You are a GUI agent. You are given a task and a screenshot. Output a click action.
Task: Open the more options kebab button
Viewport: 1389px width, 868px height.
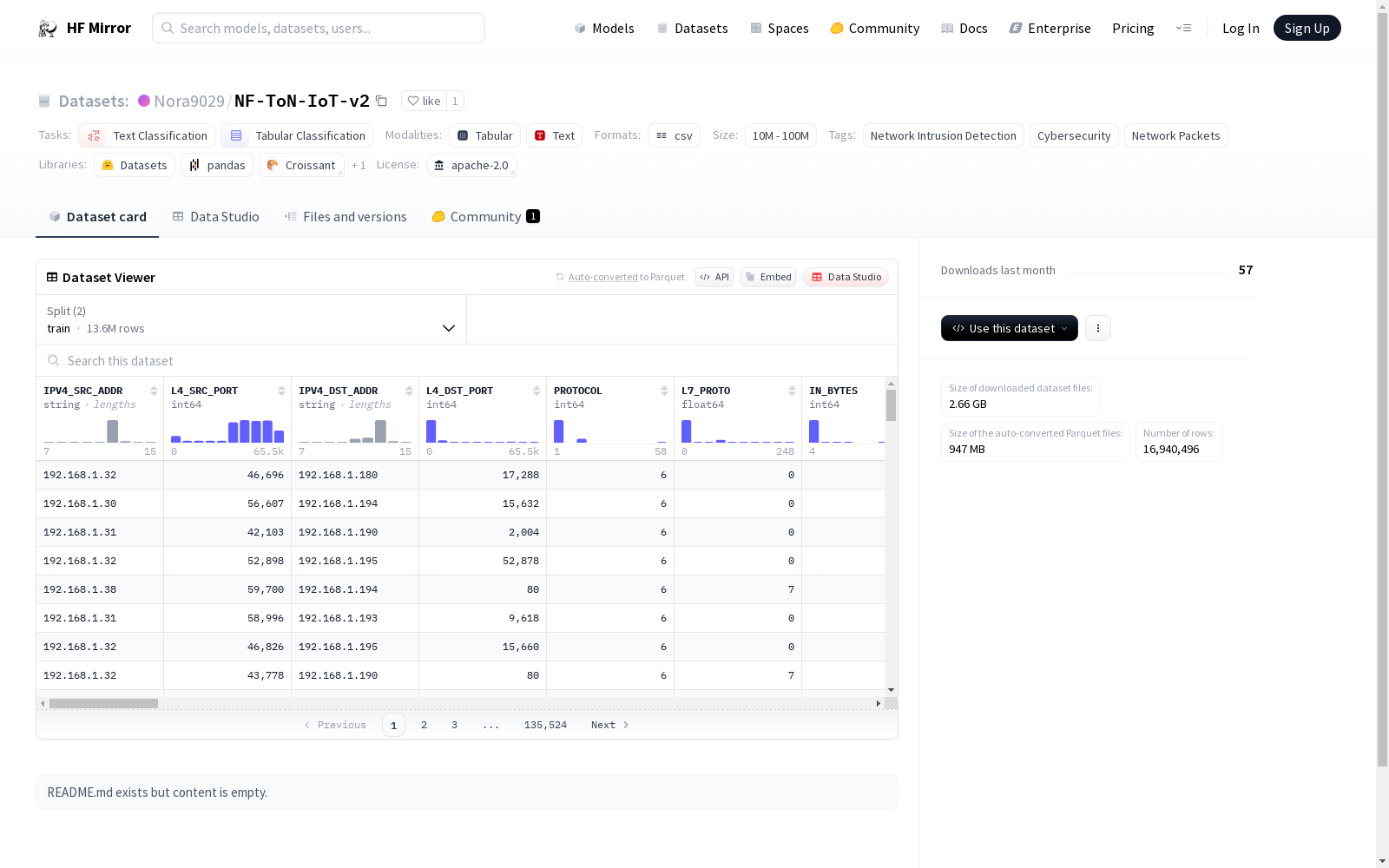(x=1098, y=328)
